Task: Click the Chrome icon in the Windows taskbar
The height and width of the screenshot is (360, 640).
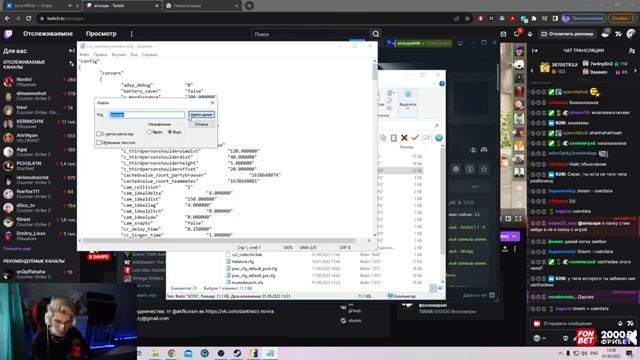Action: pyautogui.click(x=172, y=353)
